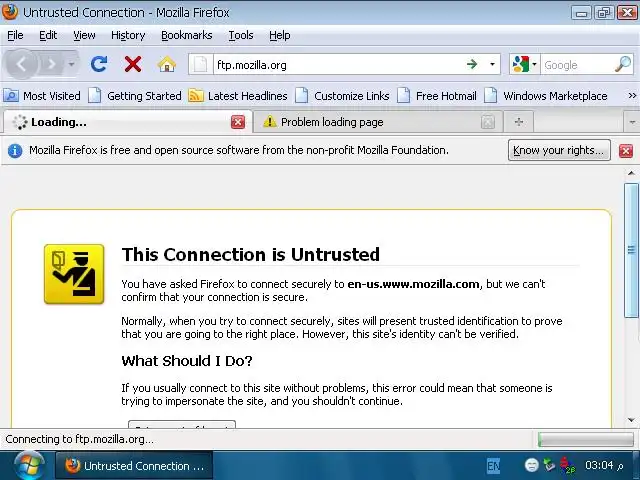Open the Customize Links bookmark
This screenshot has width=640, height=480.
tap(342, 96)
